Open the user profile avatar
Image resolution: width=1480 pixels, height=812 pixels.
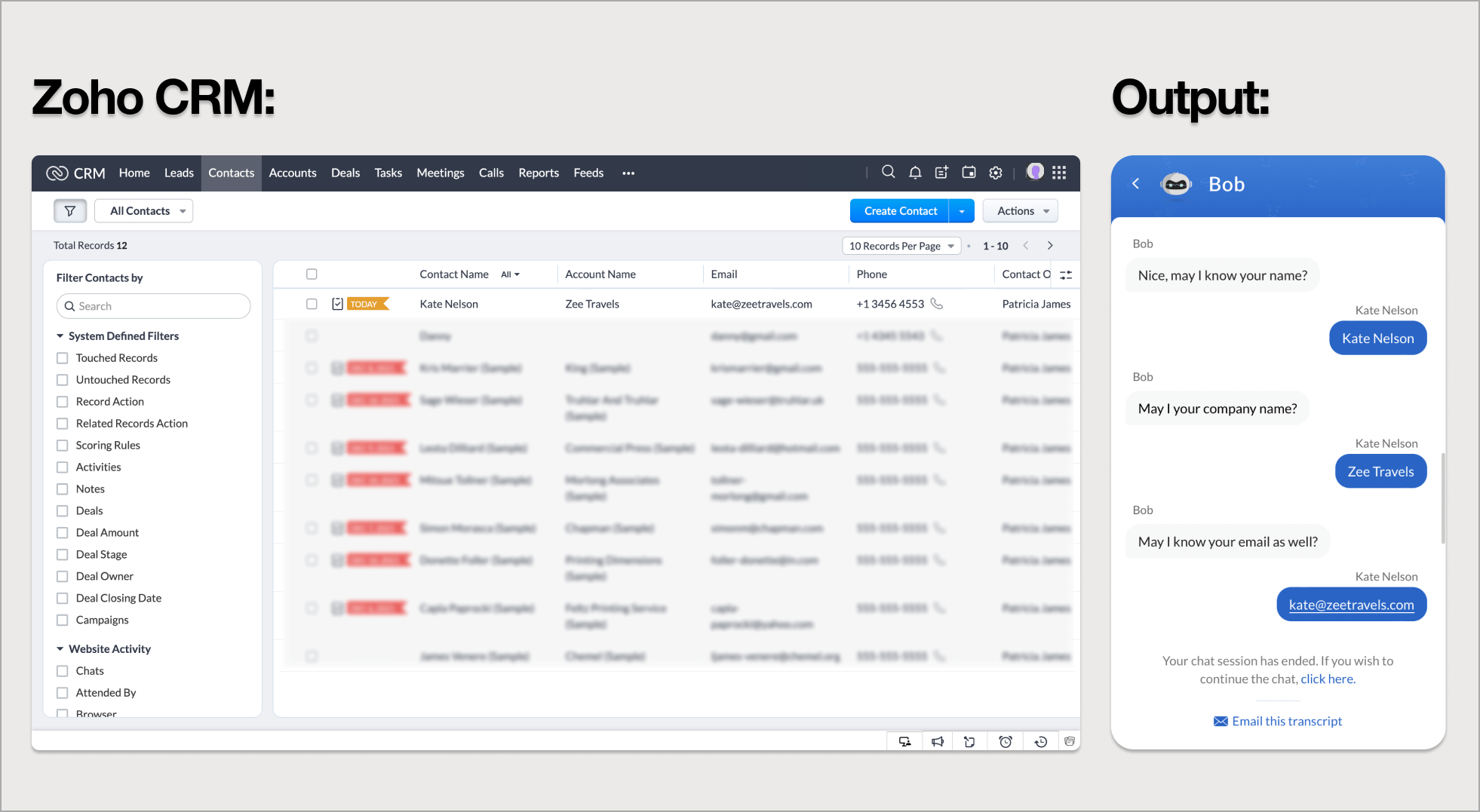[1035, 172]
